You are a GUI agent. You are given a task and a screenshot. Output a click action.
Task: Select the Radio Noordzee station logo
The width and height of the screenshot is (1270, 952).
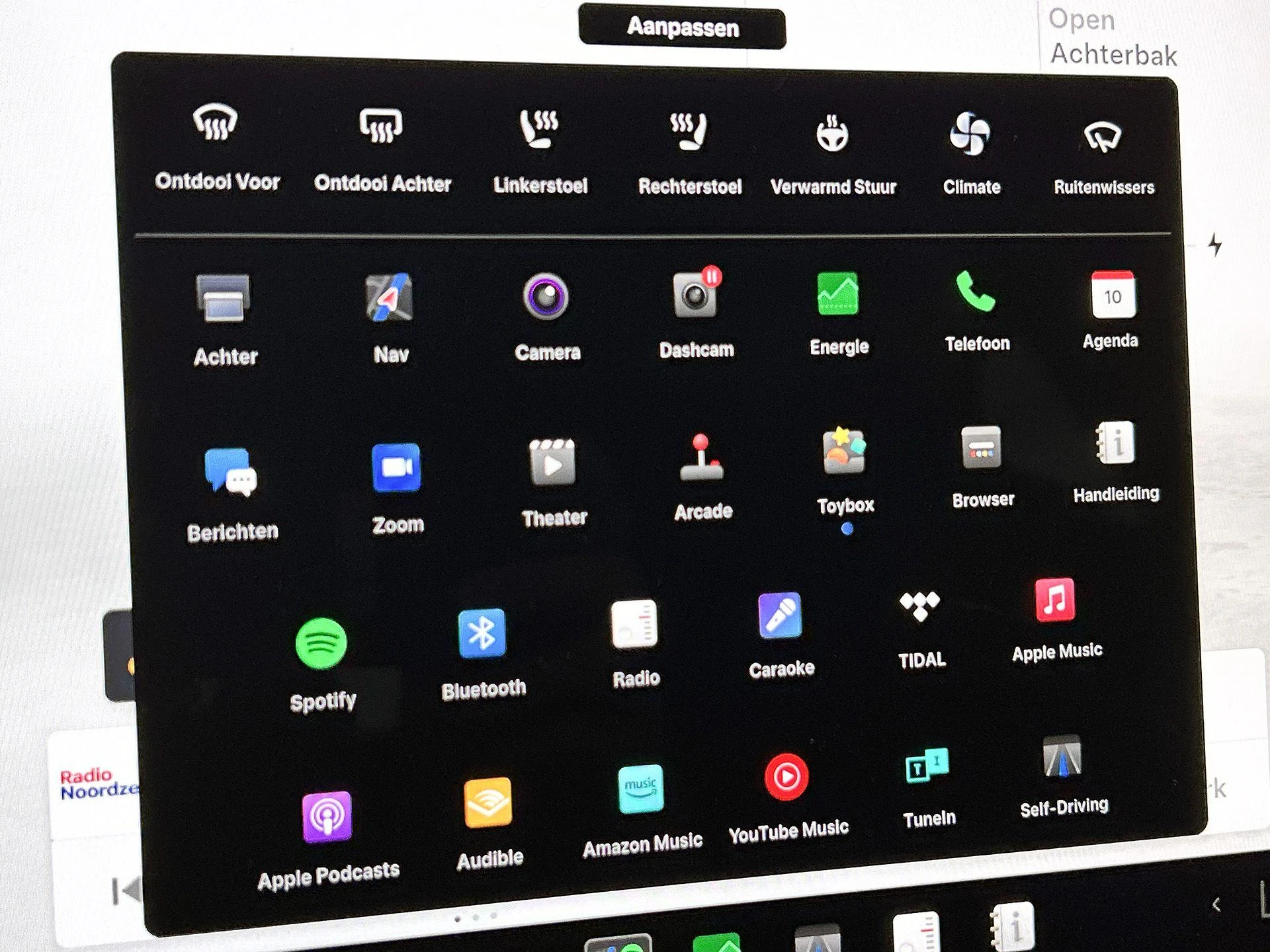click(99, 783)
